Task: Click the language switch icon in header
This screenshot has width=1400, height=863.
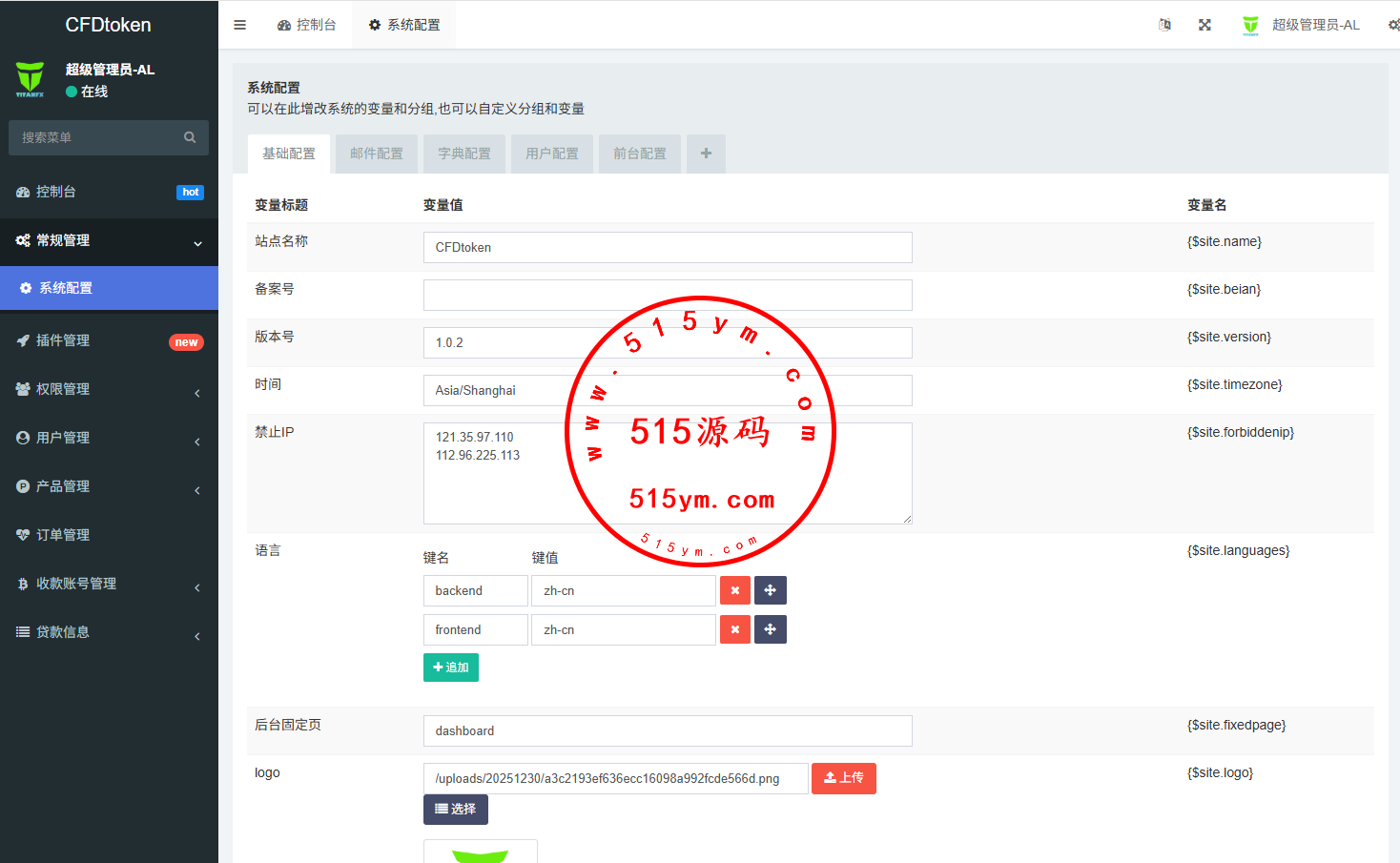Action: [x=1164, y=25]
